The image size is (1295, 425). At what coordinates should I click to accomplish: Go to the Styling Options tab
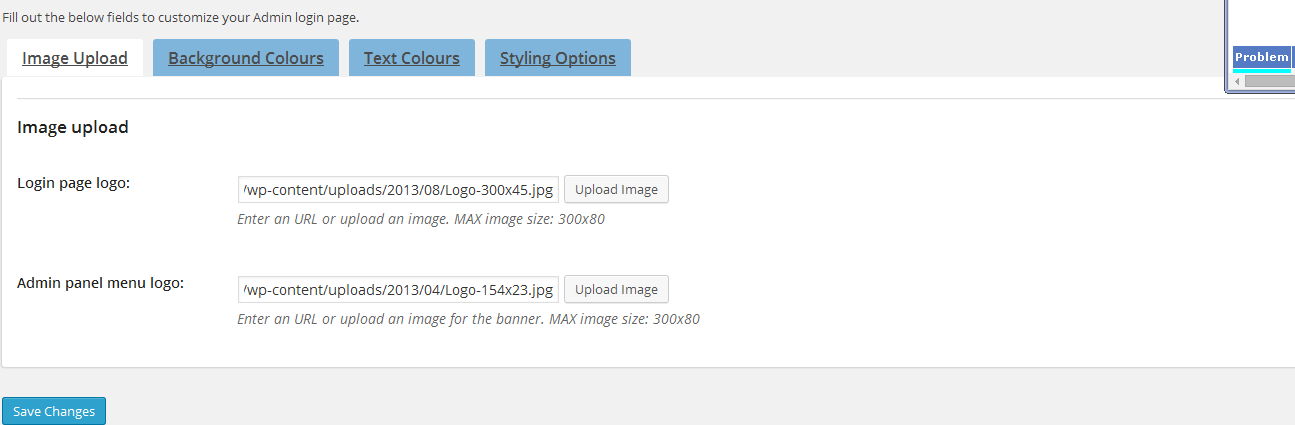tap(558, 58)
